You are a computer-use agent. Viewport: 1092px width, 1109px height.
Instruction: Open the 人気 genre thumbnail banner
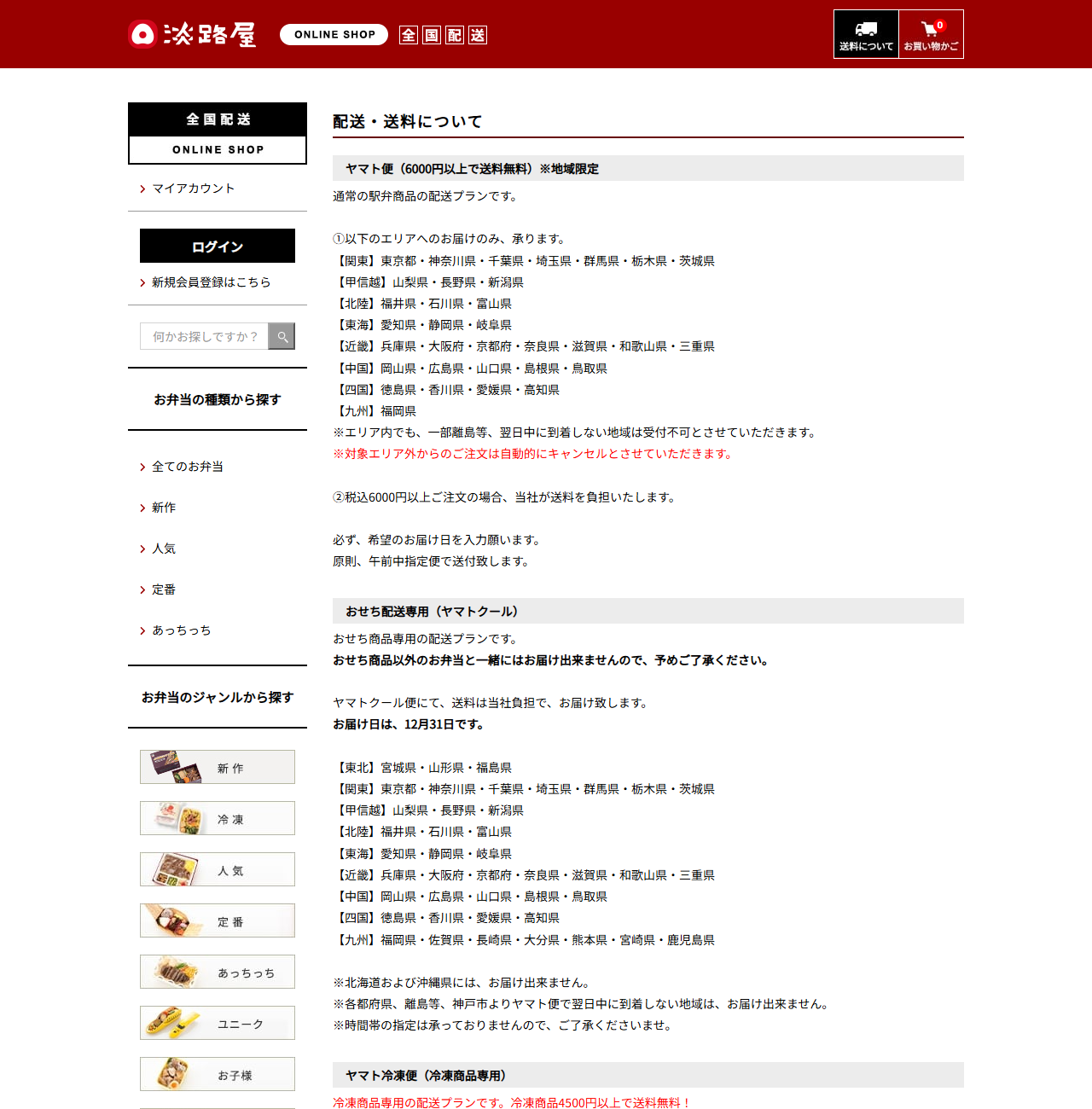(x=218, y=869)
